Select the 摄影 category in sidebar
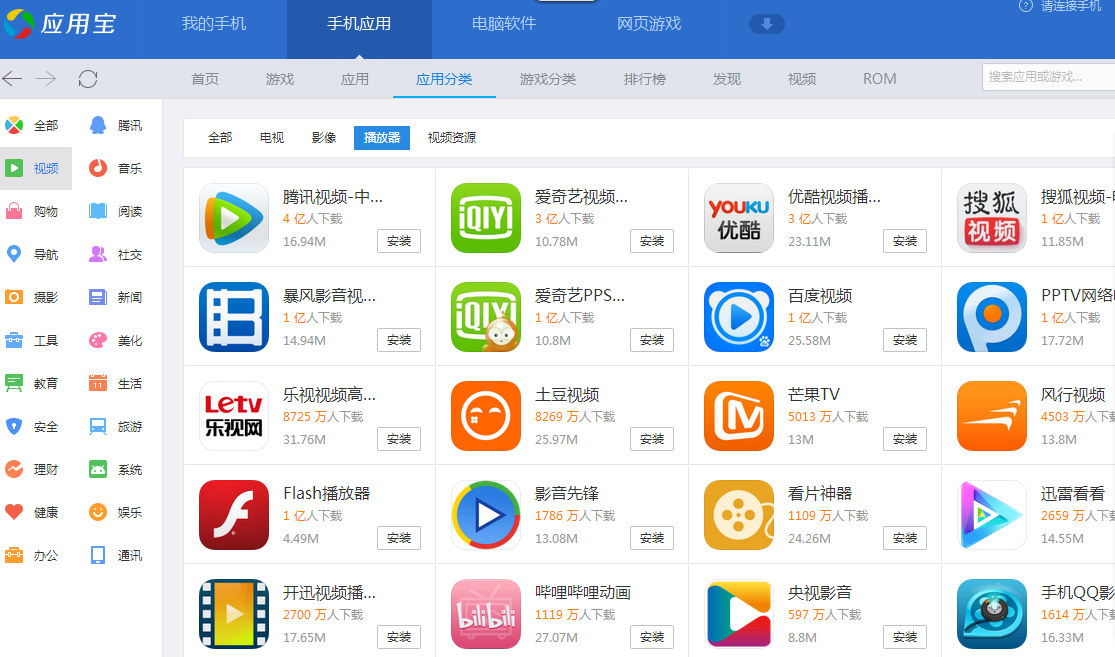Image resolution: width=1115 pixels, height=657 pixels. tap(31, 297)
